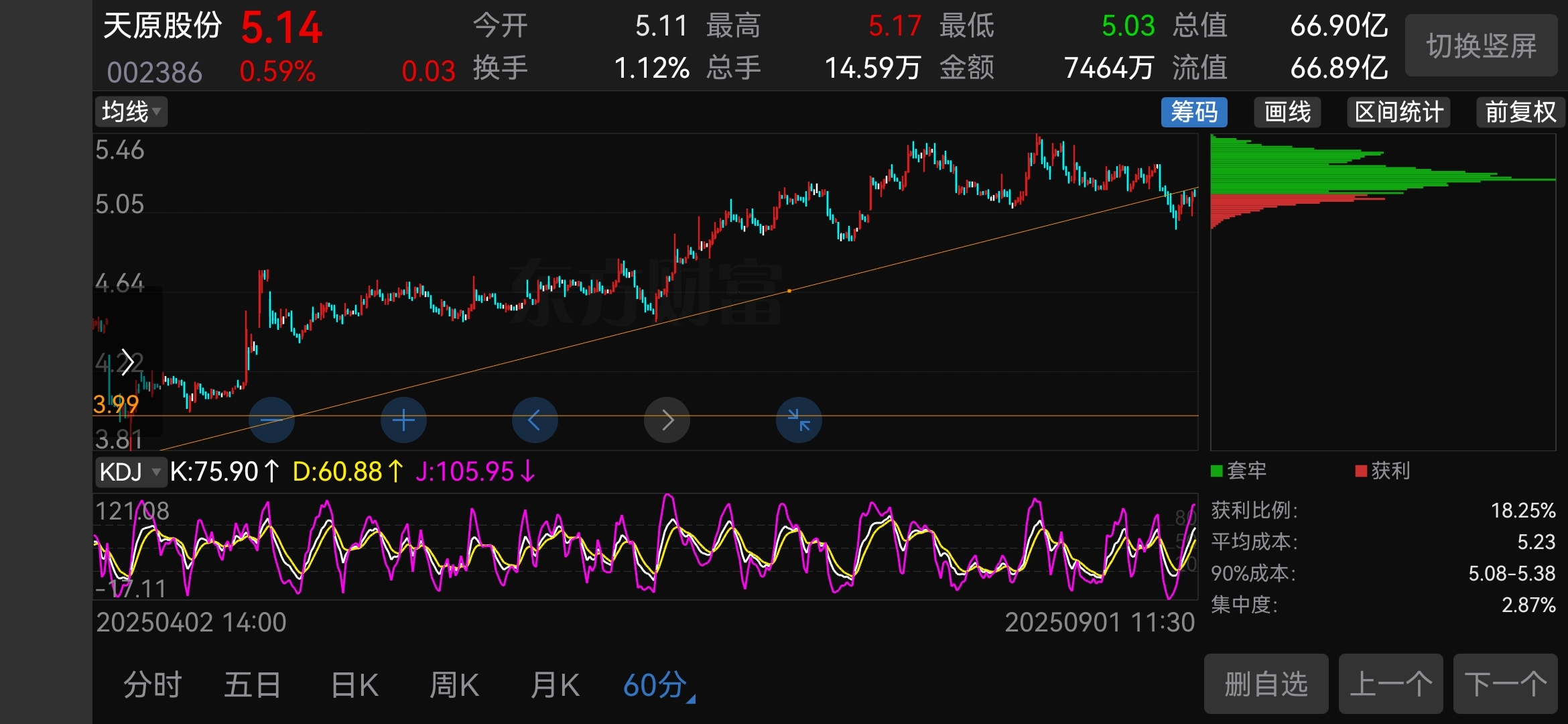This screenshot has width=1568, height=724.
Task: Open the 均线 indicator dropdown
Action: 131,111
